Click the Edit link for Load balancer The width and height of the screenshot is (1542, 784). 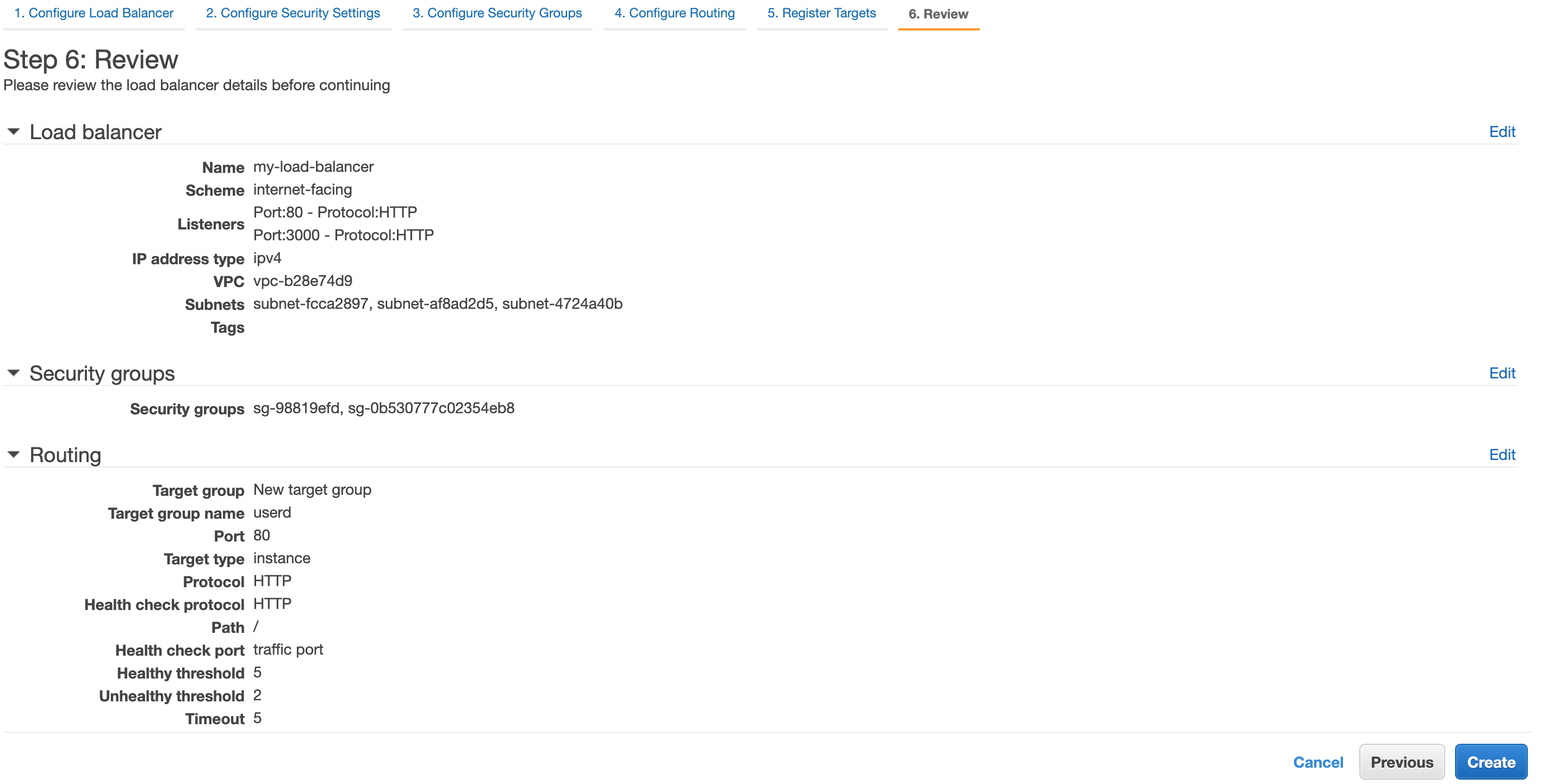pos(1502,131)
